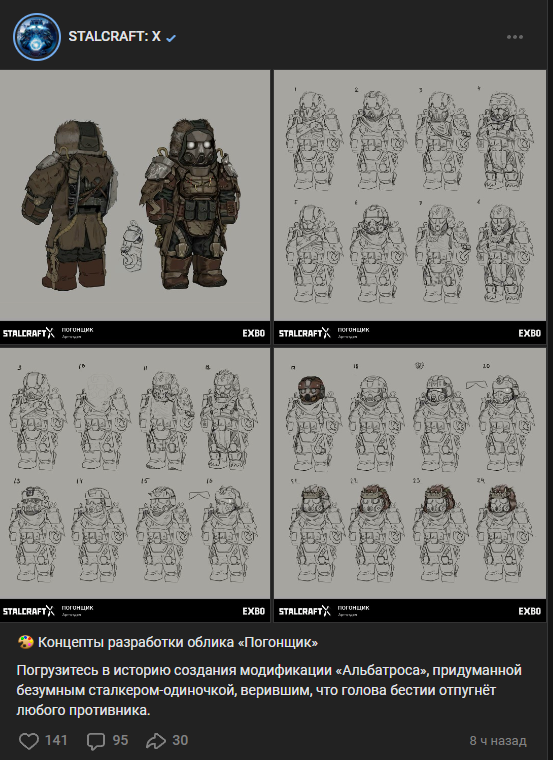Open the sketch sheet with brown-colored helmets
The image size is (553, 760).
[x=410, y=485]
